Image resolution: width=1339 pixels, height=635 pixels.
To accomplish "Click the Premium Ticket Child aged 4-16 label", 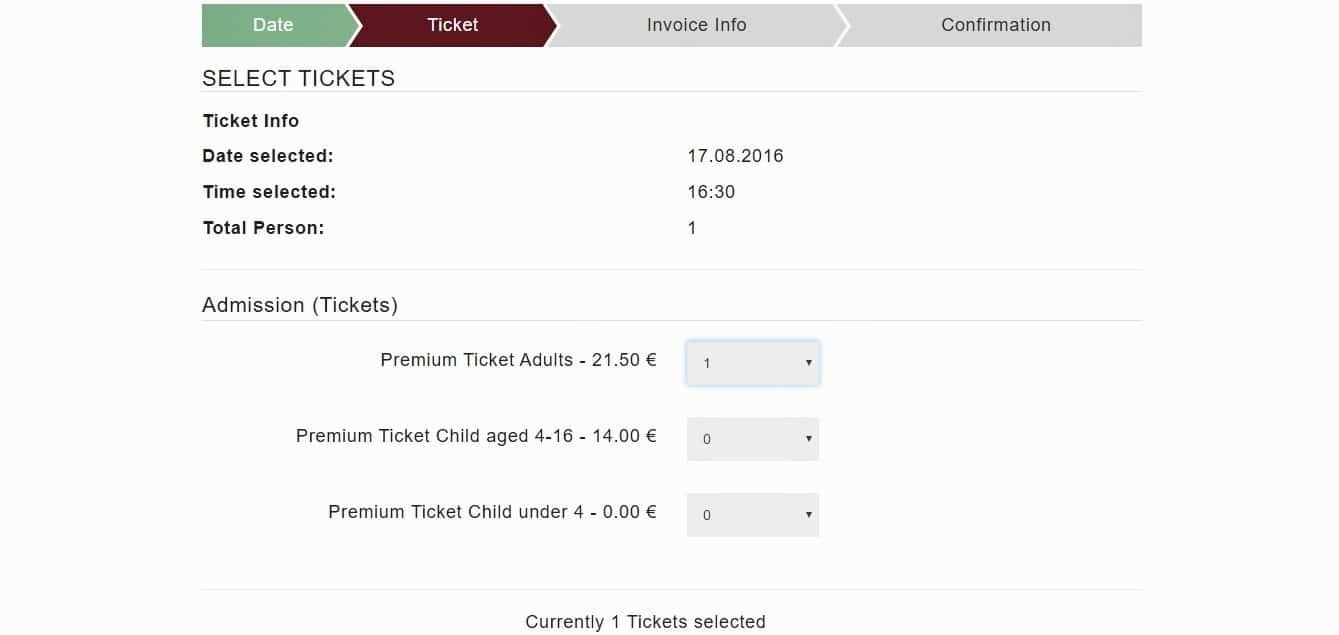I will click(476, 436).
